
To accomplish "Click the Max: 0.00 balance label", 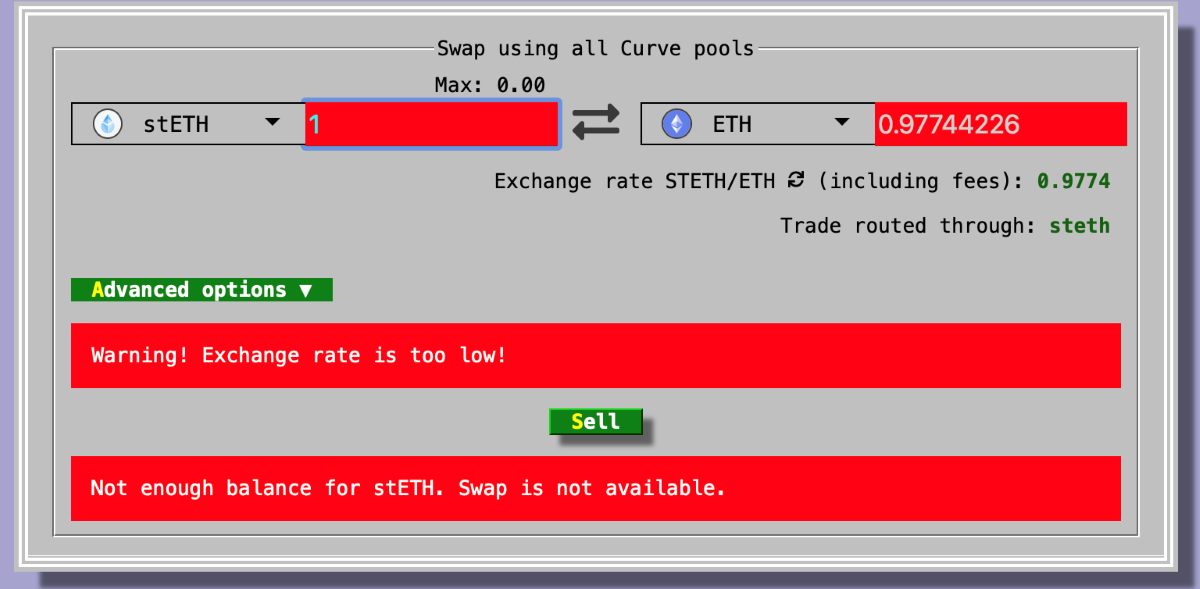I will 490,85.
